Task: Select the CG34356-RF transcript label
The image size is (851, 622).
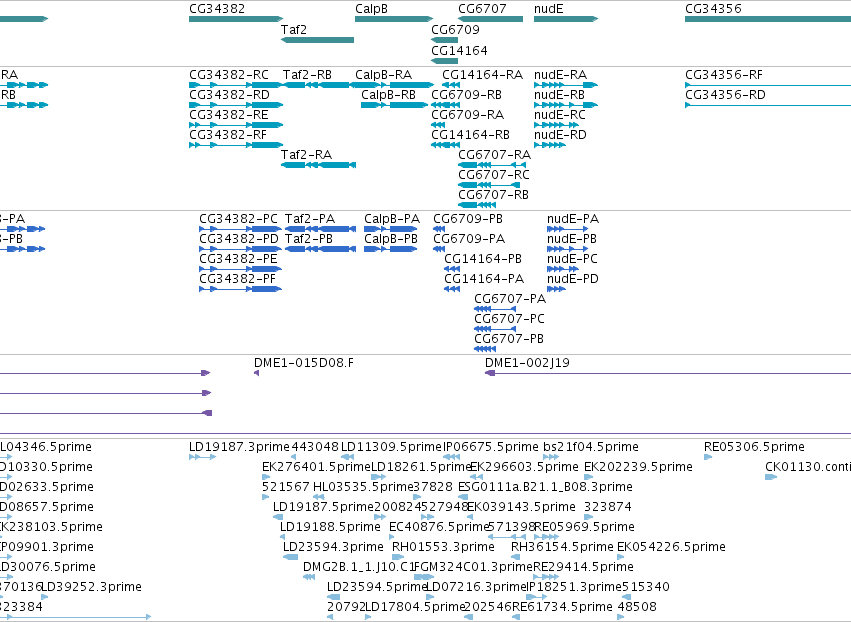Action: (723, 74)
